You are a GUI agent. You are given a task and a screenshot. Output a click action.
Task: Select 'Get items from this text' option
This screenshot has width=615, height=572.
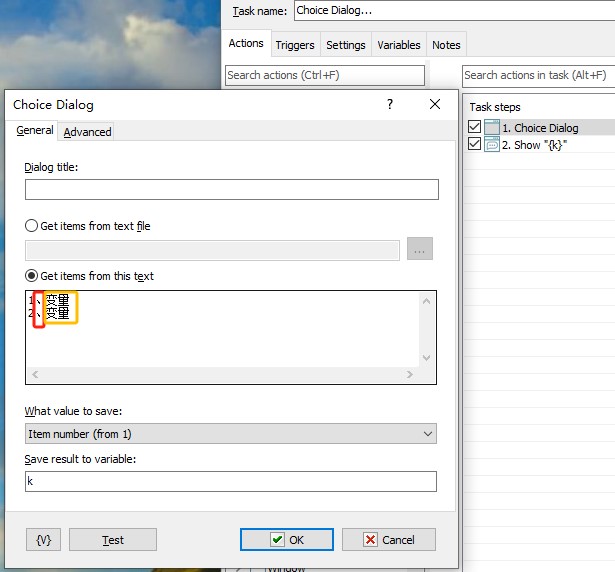(32, 276)
